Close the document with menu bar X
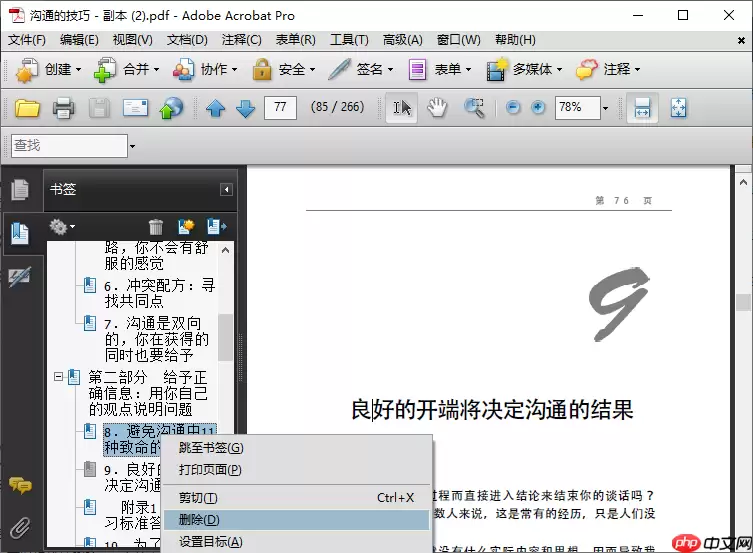This screenshot has height=553, width=753. tap(741, 41)
